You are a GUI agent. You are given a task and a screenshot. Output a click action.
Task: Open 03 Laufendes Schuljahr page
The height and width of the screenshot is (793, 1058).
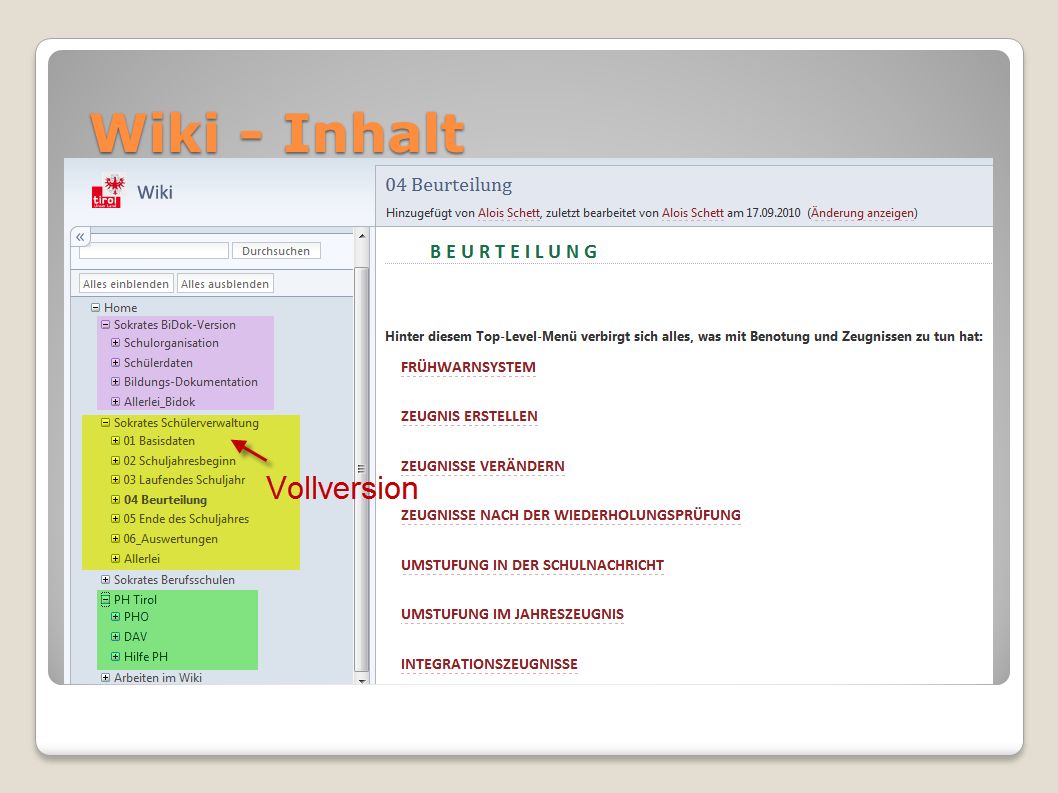[184, 480]
